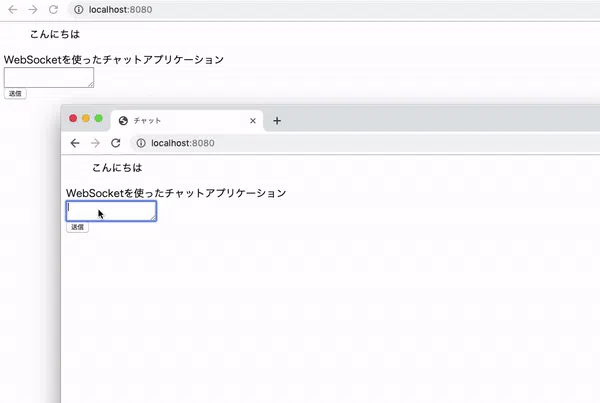Click 送信 button in background window
The width and height of the screenshot is (600, 403).
[15, 94]
